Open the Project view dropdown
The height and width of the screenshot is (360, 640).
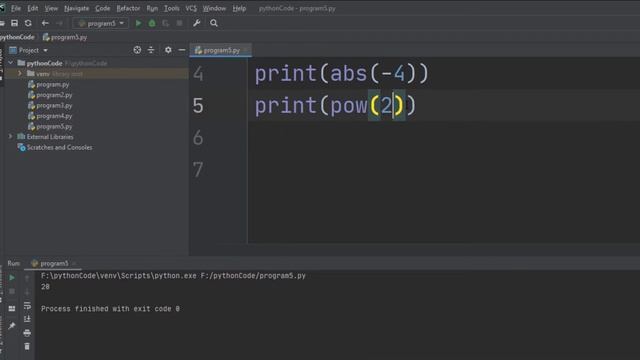(28, 50)
